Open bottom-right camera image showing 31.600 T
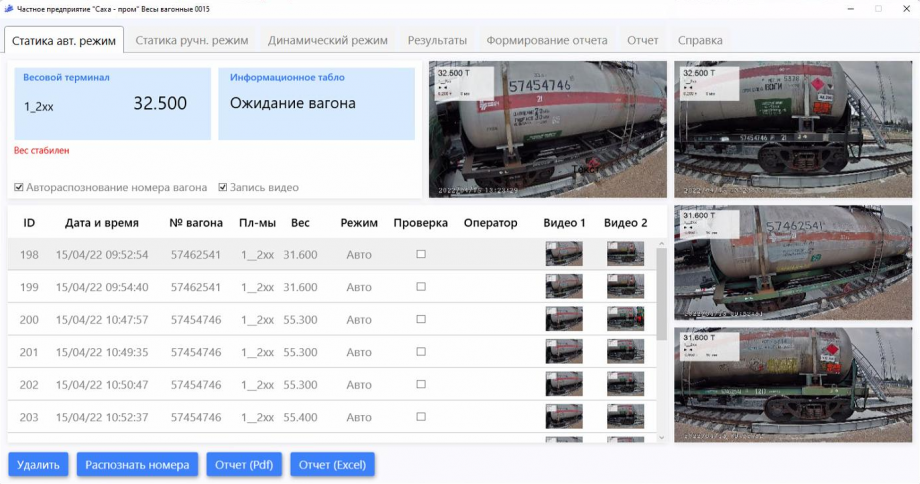The height and width of the screenshot is (484, 920). pos(794,385)
